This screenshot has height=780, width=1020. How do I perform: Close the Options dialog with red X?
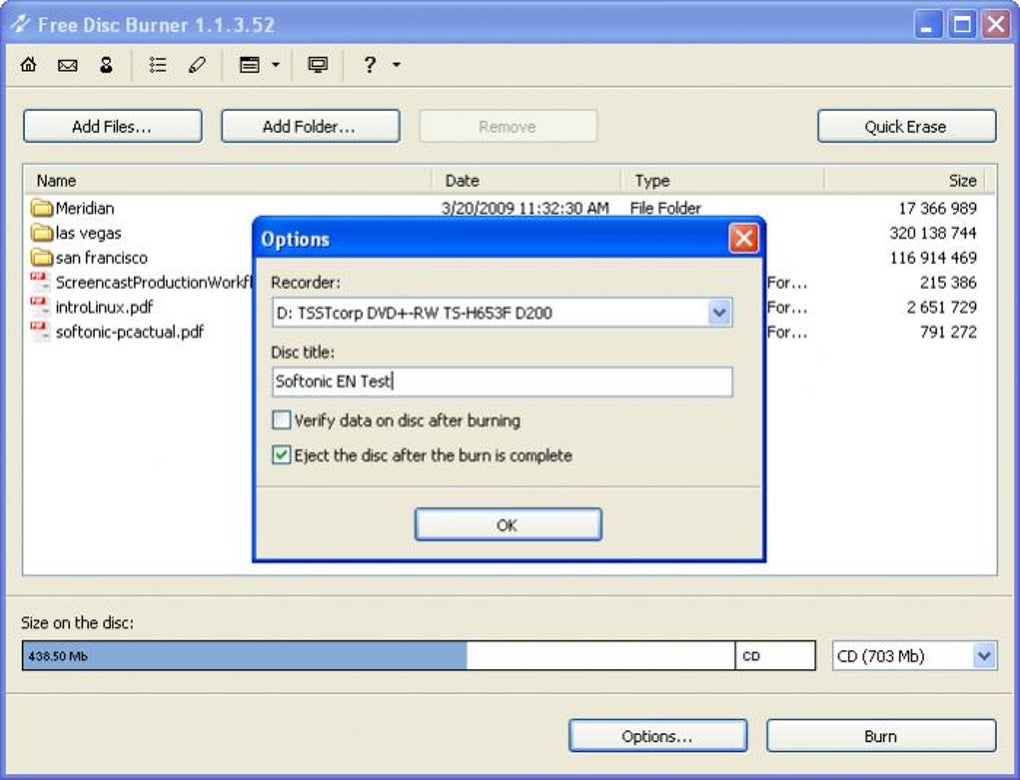[743, 238]
